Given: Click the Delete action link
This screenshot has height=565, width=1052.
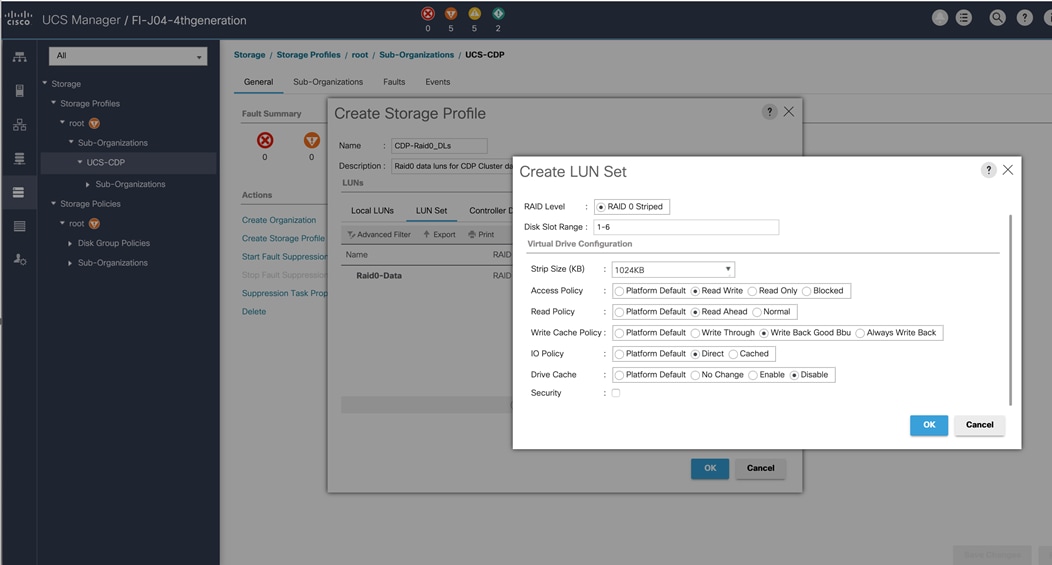Looking at the screenshot, I should pyautogui.click(x=254, y=311).
